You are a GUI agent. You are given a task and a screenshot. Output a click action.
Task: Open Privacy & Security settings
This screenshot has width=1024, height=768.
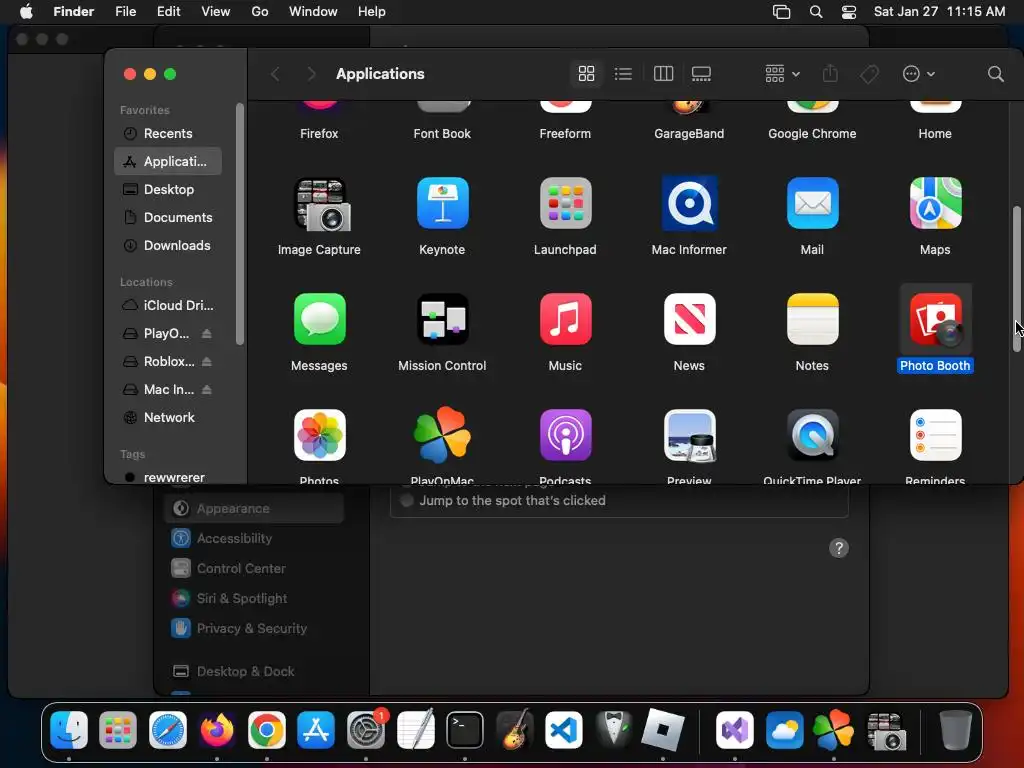click(x=255, y=628)
